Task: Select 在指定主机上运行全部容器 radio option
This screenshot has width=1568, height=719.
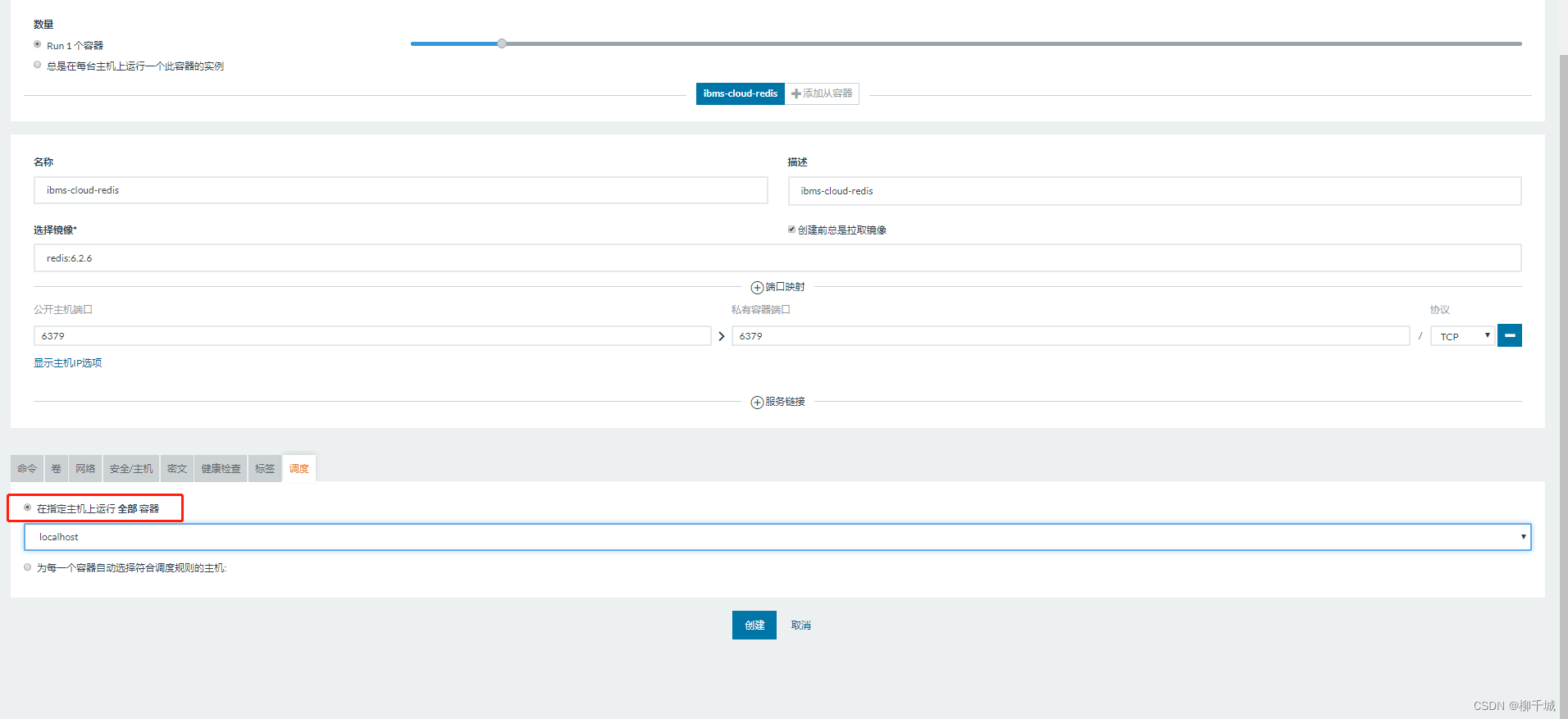Action: pyautogui.click(x=28, y=507)
